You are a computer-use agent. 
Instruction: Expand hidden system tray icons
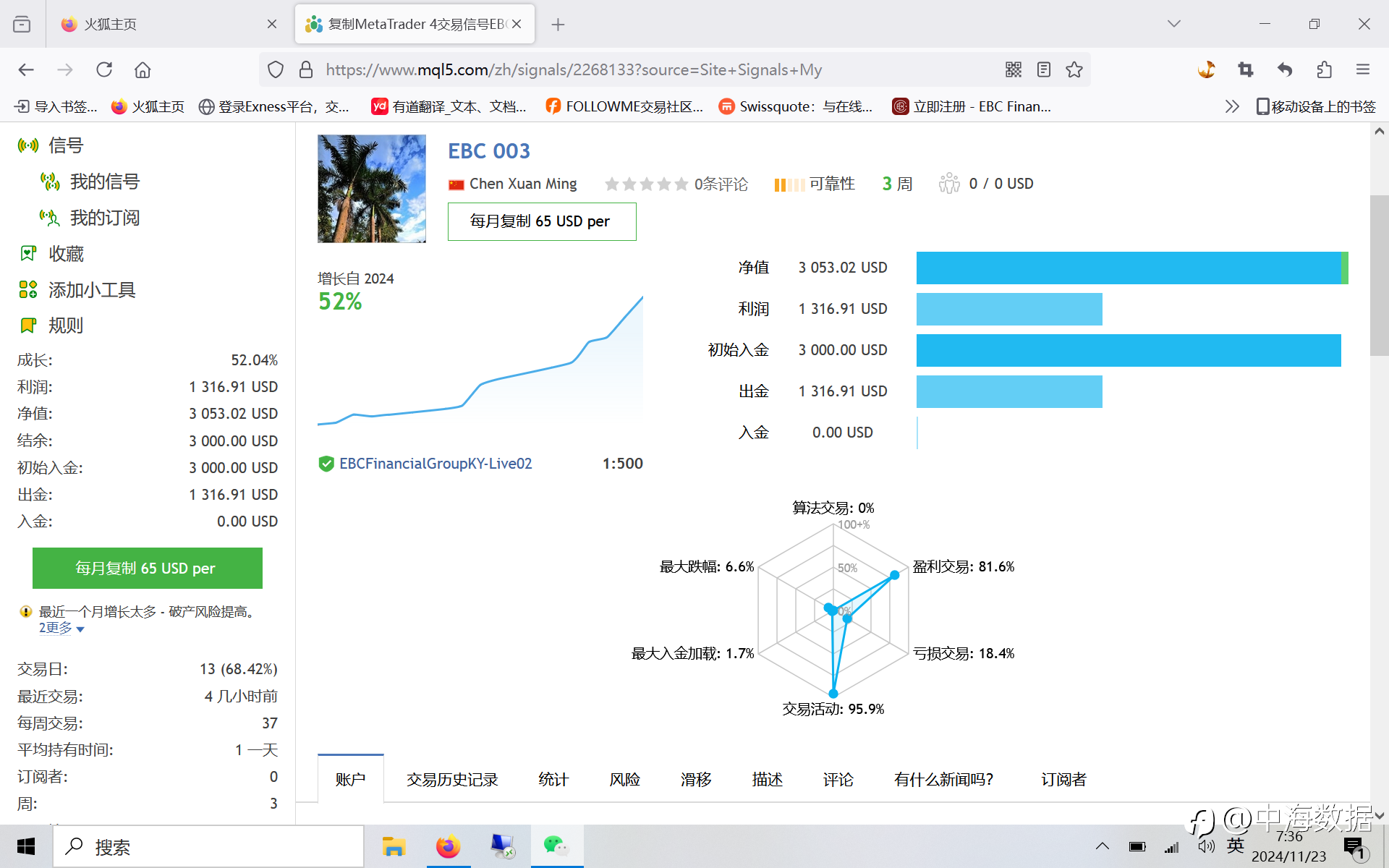pyautogui.click(x=1103, y=846)
